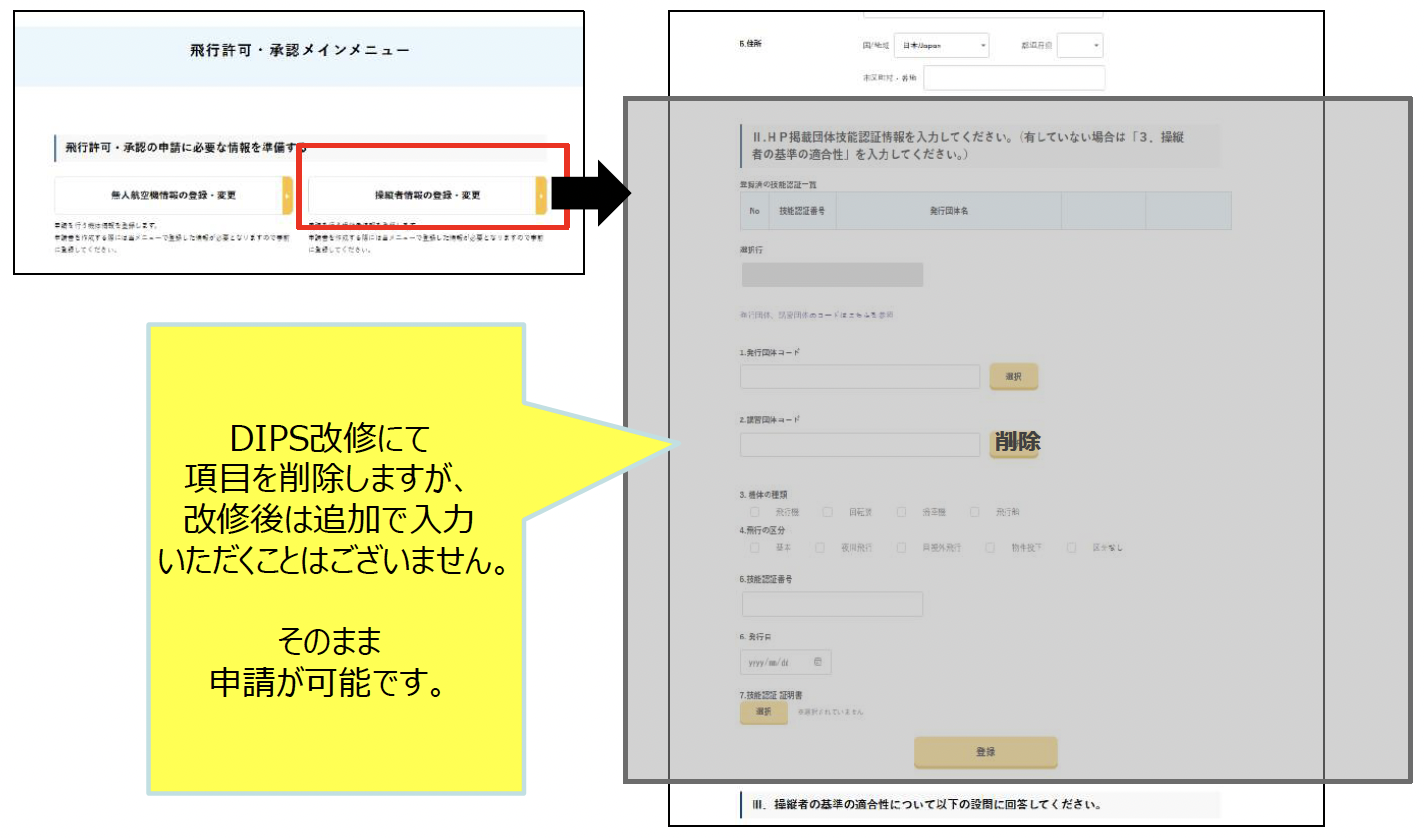Open 無人航空機情報の登録・変更 menu button

click(168, 195)
